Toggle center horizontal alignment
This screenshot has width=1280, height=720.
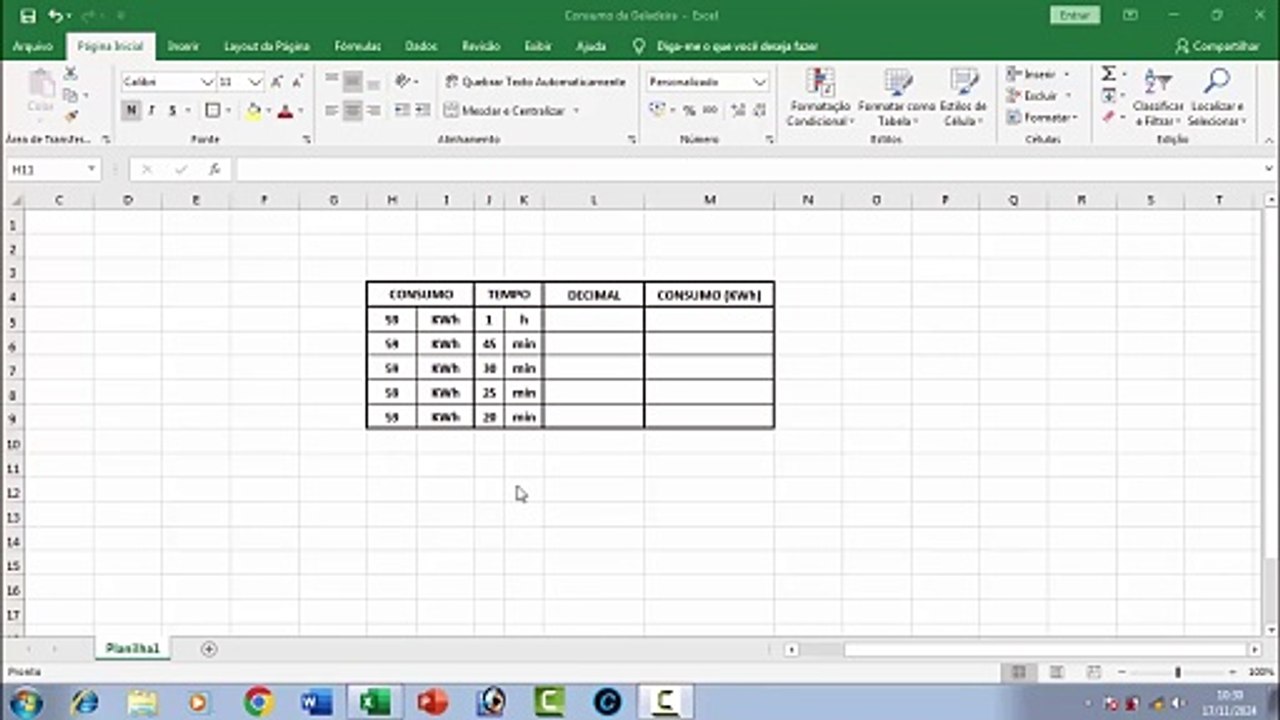click(352, 111)
